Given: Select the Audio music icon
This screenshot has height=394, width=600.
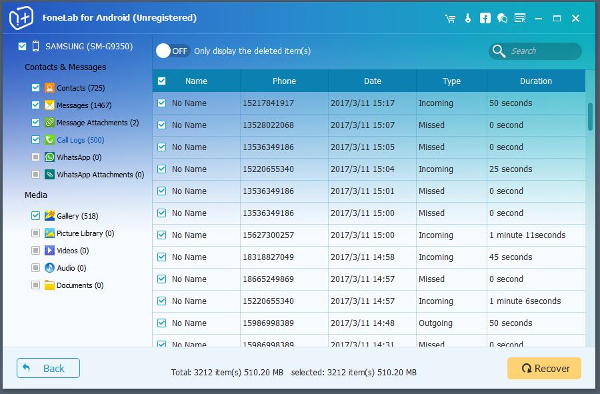Looking at the screenshot, I should pos(49,268).
